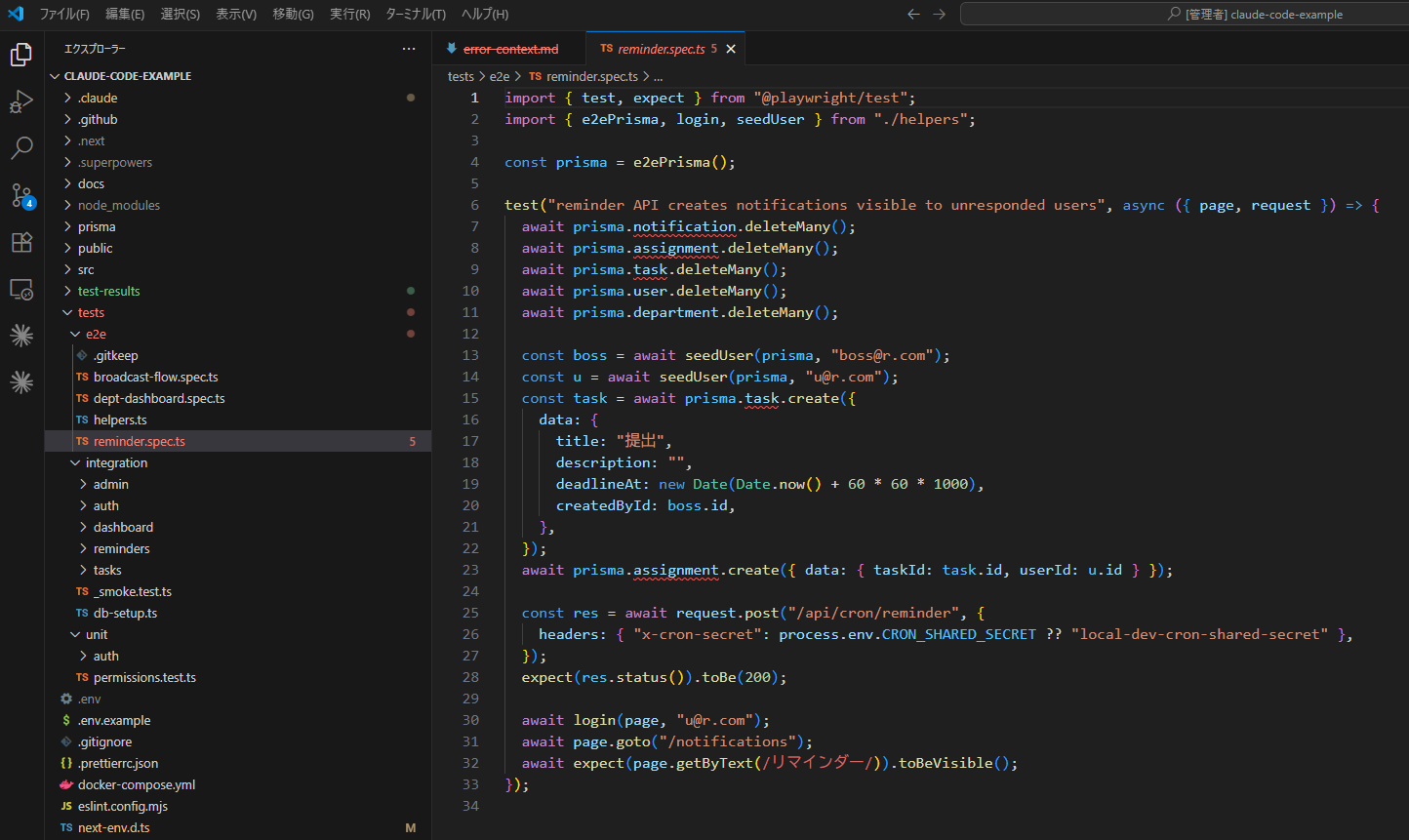
Task: Click the .prettierrc.json braces icon
Action: tap(66, 763)
